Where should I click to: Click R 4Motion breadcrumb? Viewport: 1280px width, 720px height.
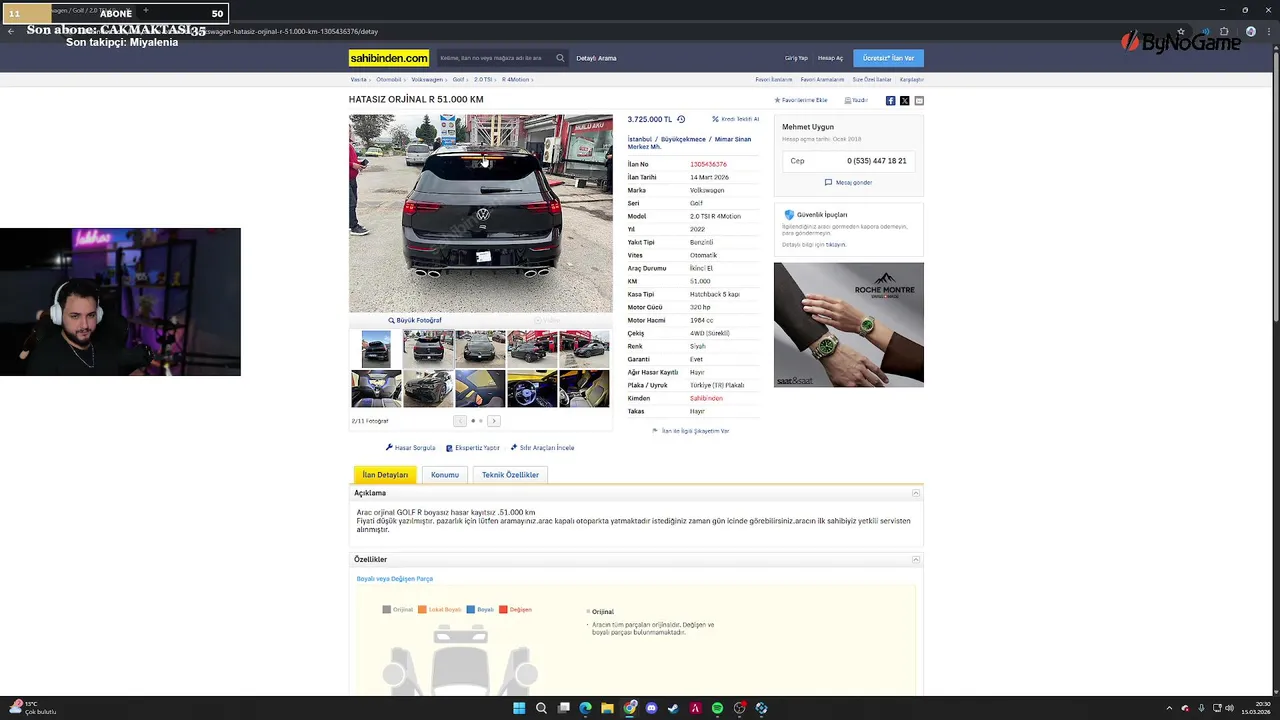click(515, 79)
